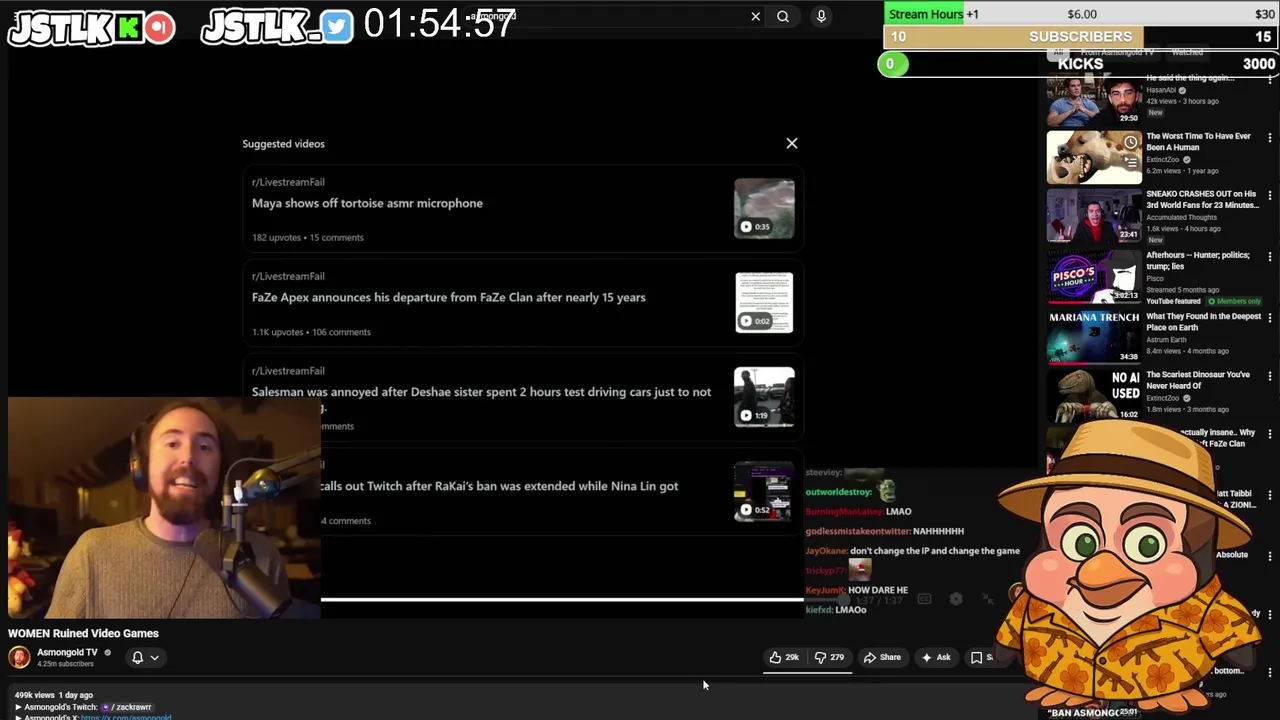Activate voice search microphone icon

(821, 16)
